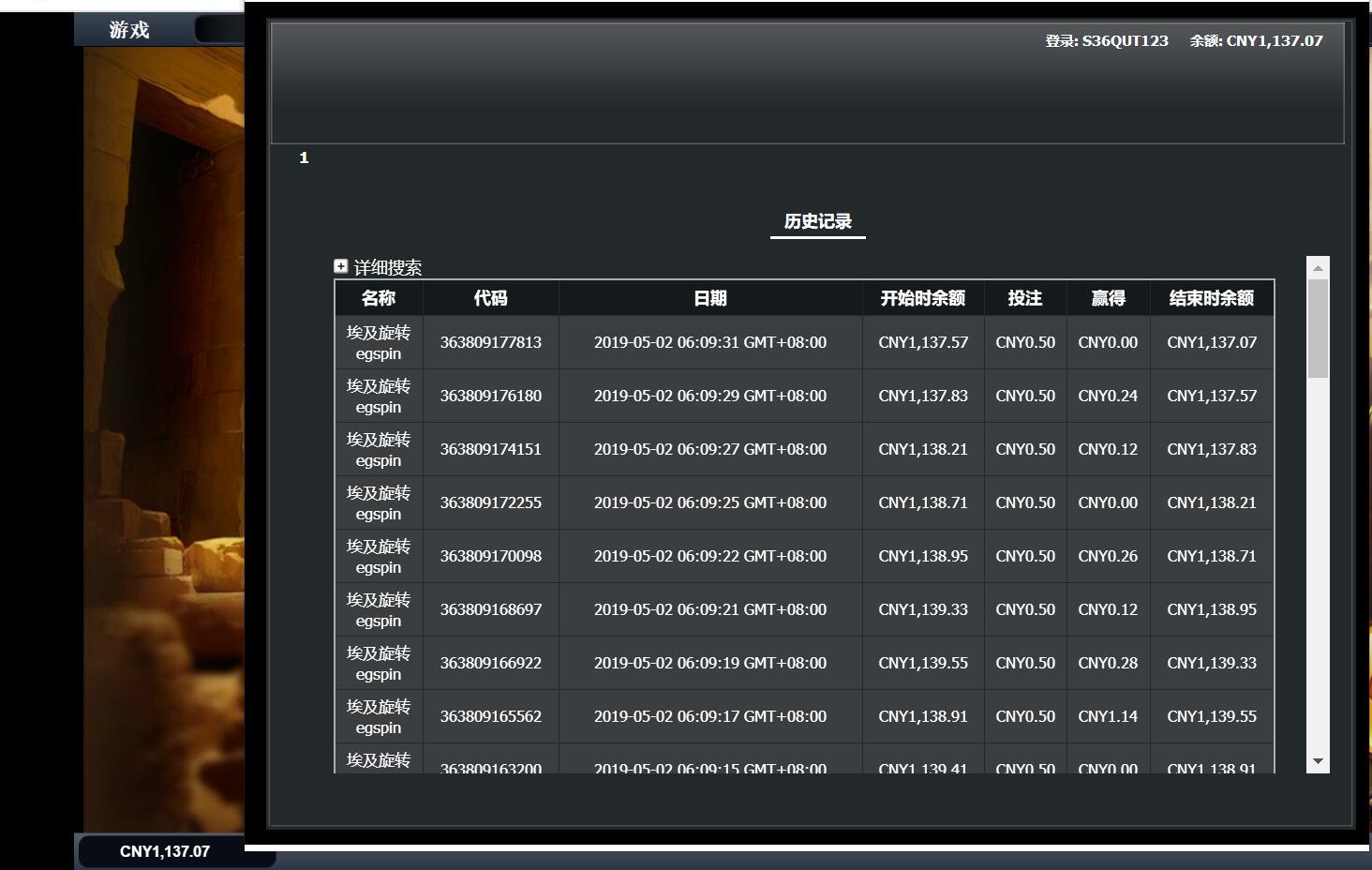The image size is (1372, 870).
Task: Select code 363809176180
Action: point(491,396)
